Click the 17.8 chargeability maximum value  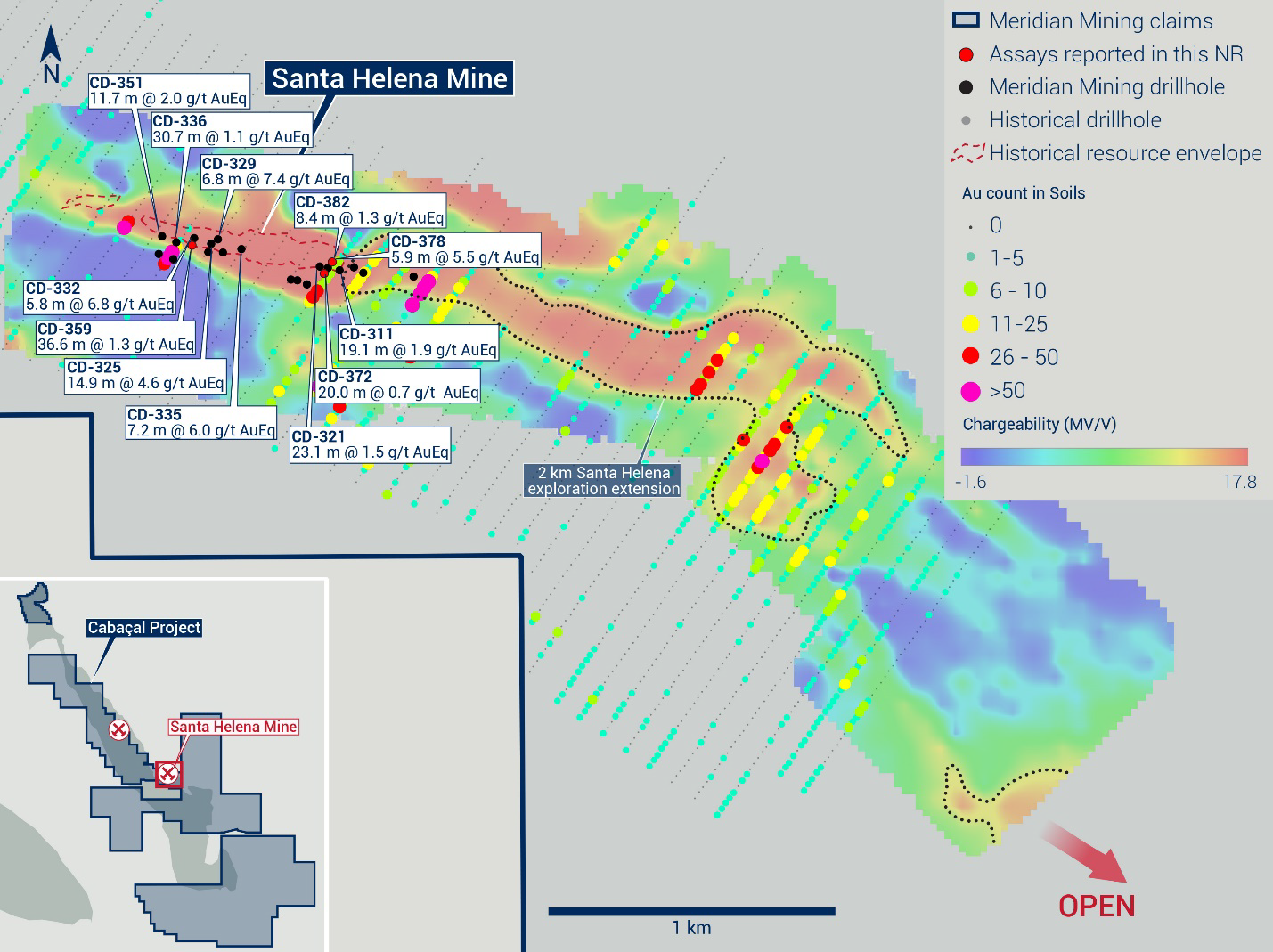1239,482
